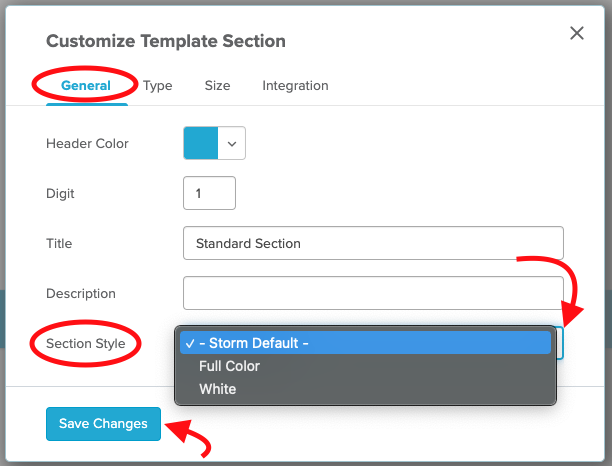The image size is (612, 466).
Task: Save Changes to the template section
Action: point(103,424)
